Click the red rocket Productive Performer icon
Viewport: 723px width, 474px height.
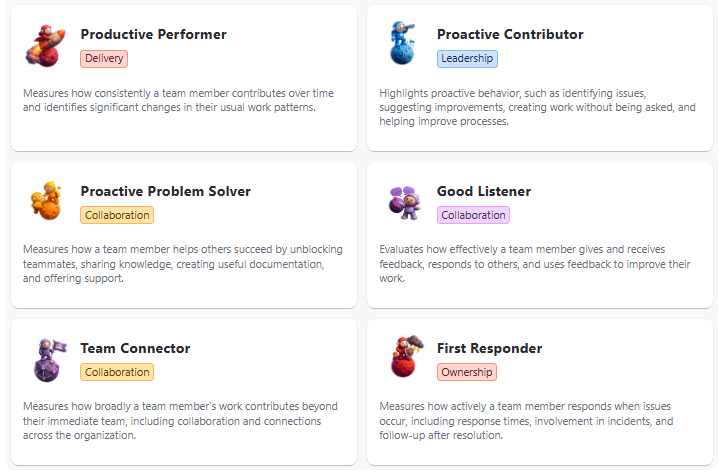pyautogui.click(x=45, y=46)
